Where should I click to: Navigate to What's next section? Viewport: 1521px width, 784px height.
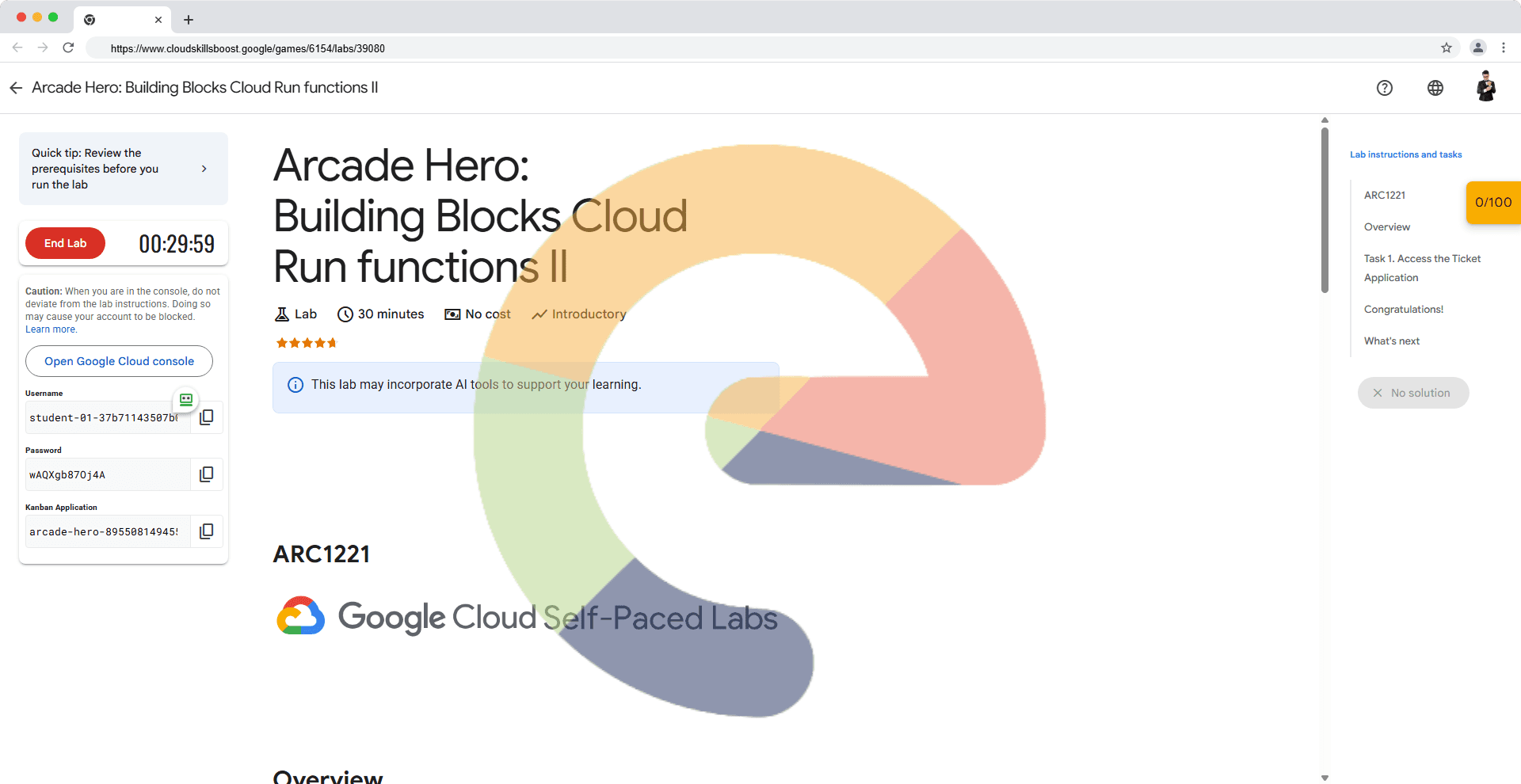click(x=1391, y=341)
